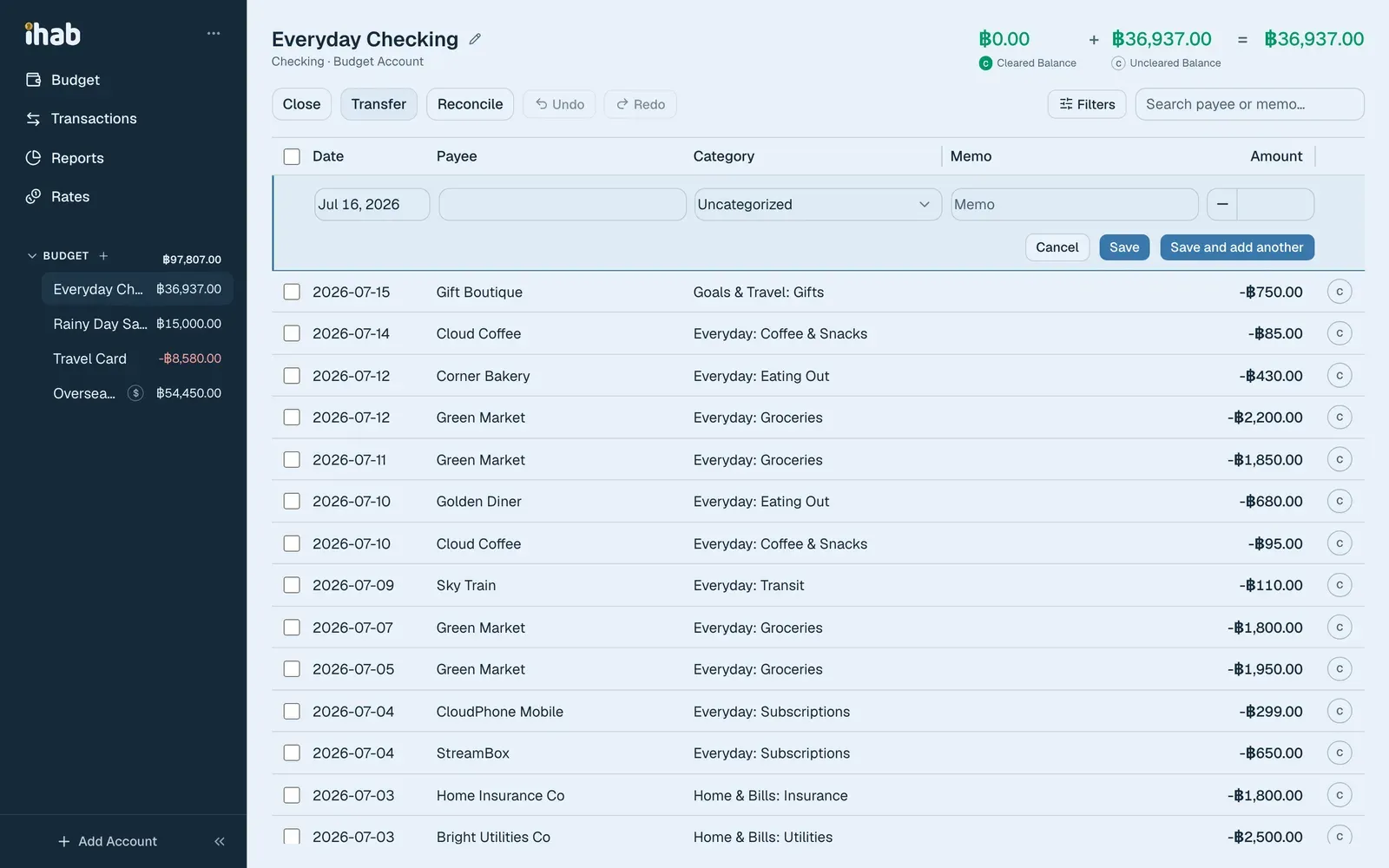Click the Cleared Balance green icon
The height and width of the screenshot is (868, 1389).
(985, 63)
